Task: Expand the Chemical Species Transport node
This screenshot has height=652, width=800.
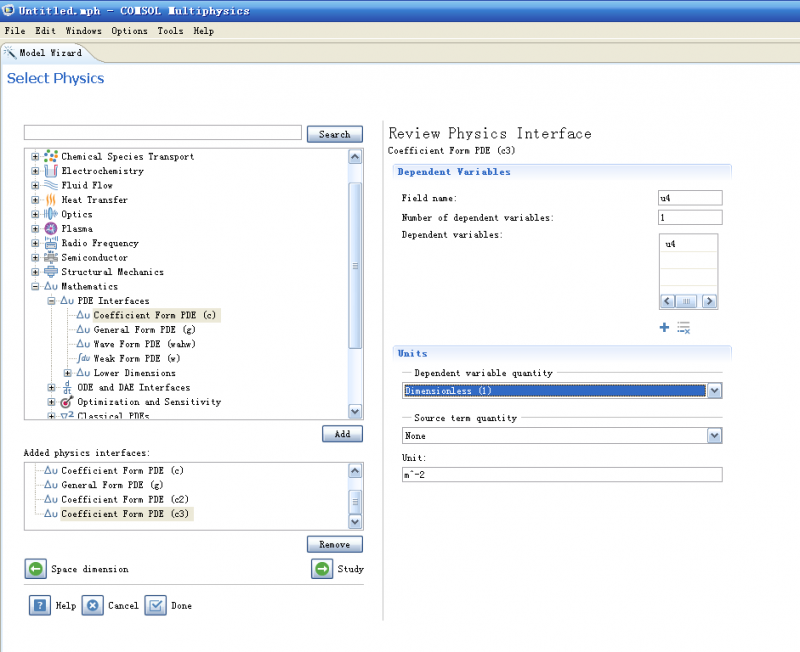Action: tap(35, 157)
